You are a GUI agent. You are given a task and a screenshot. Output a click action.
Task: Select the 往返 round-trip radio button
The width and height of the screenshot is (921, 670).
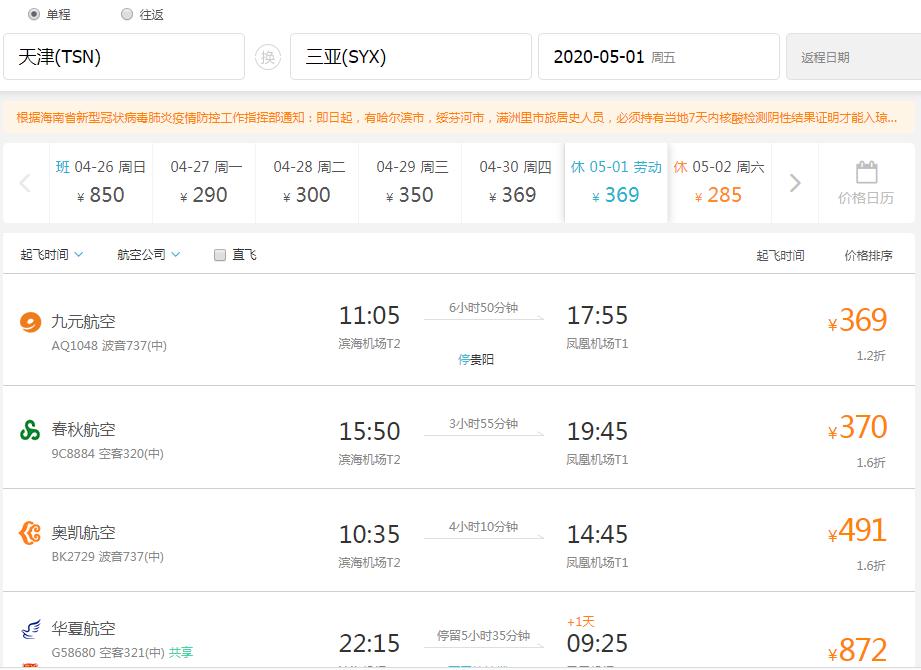(x=128, y=13)
